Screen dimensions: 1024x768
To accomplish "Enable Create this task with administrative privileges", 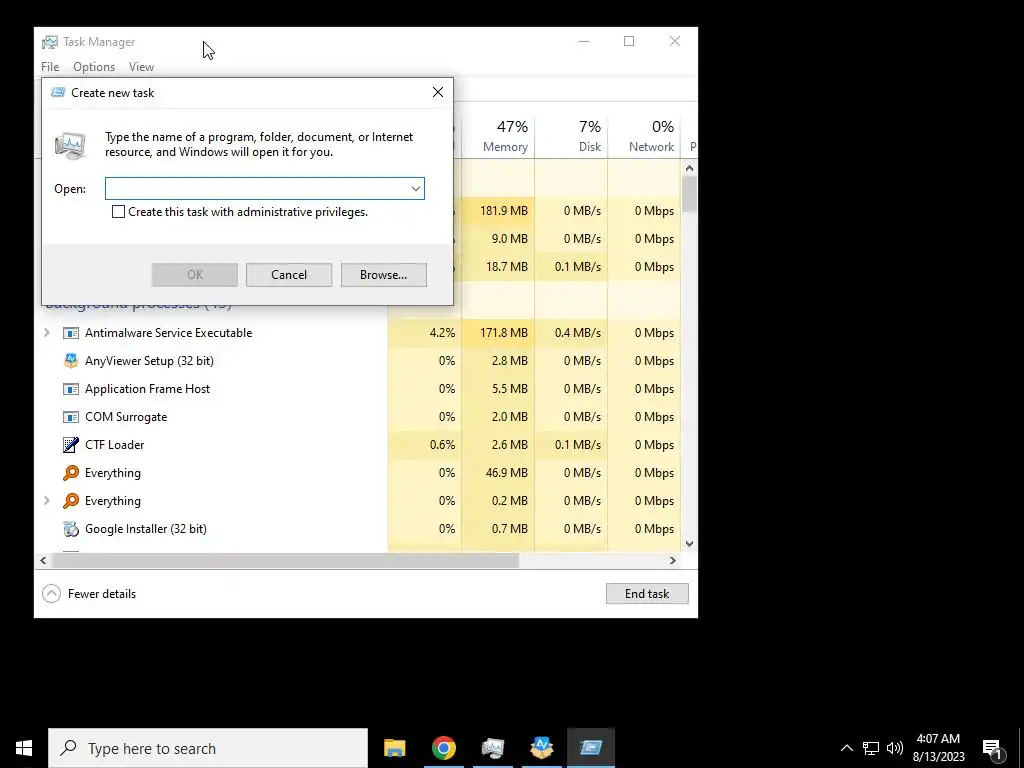I will pyautogui.click(x=118, y=212).
